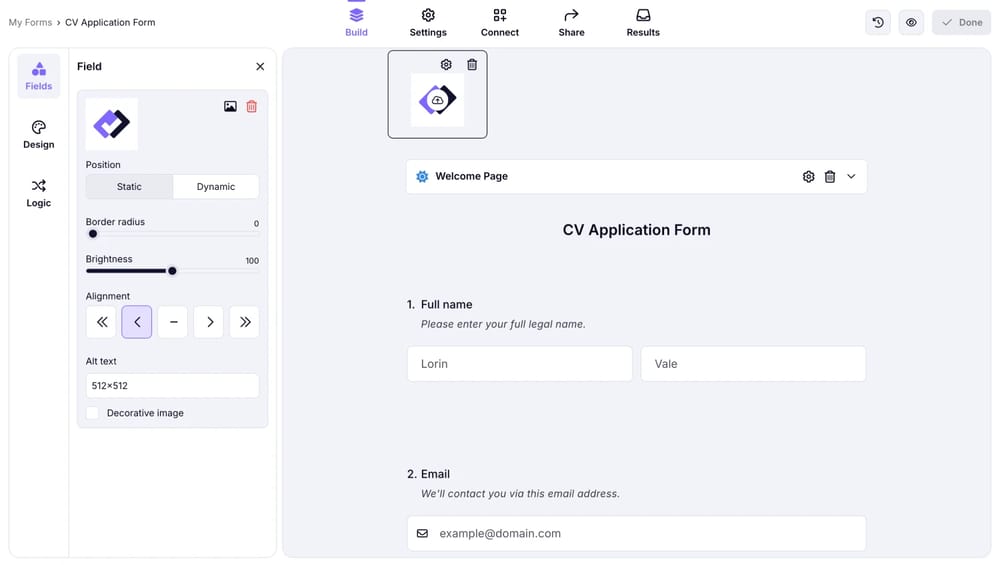The height and width of the screenshot is (565, 1000).
Task: Select Dynamic position option
Action: tap(216, 187)
